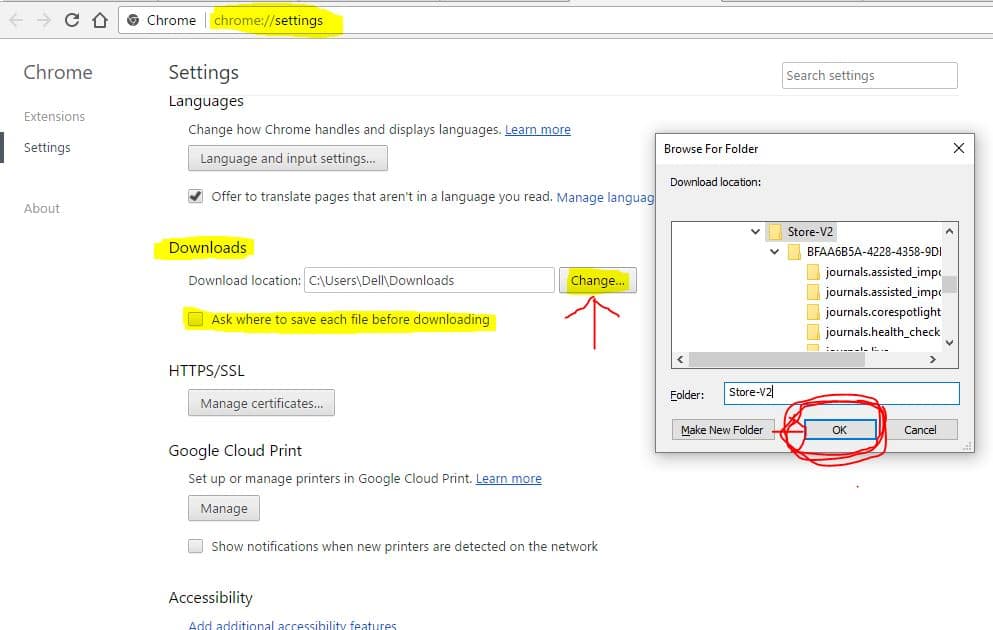This screenshot has height=630, width=993.
Task: Enable Ask where to save each file
Action: coord(196,319)
